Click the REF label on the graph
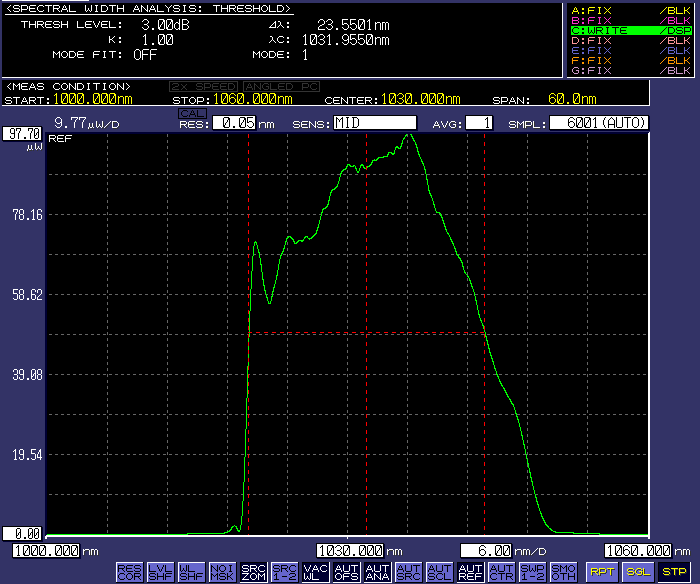This screenshot has width=700, height=584. (60, 138)
